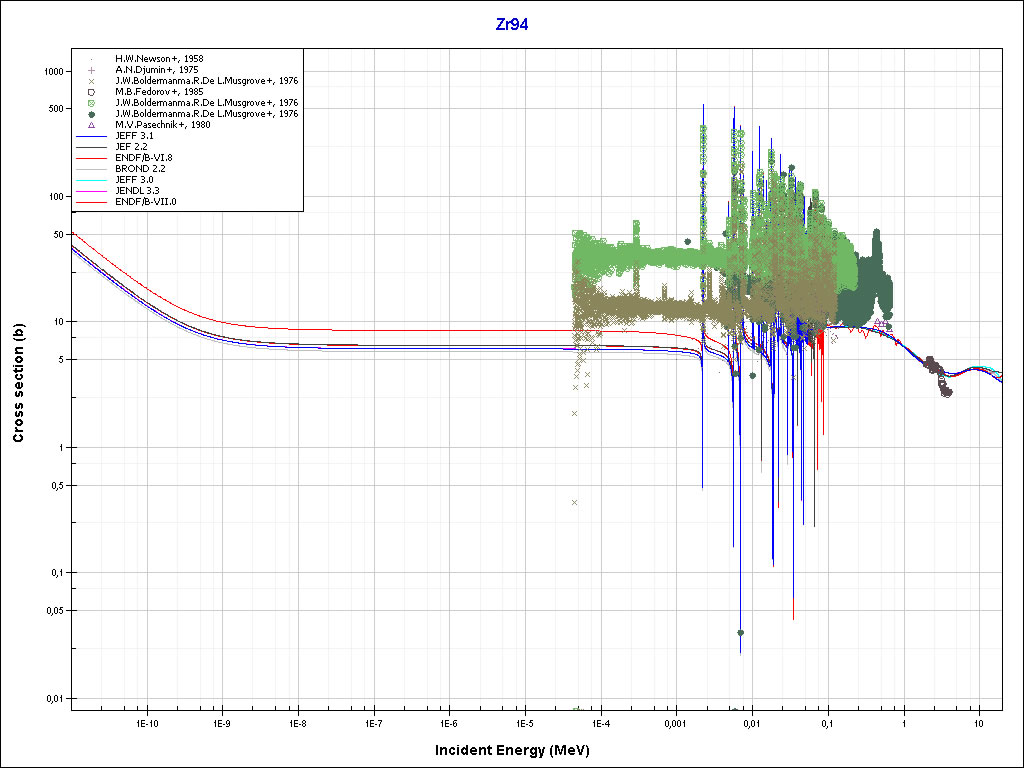Click the purple triangle marker for M.V.Pasechnik
Image resolution: width=1024 pixels, height=768 pixels.
91,125
